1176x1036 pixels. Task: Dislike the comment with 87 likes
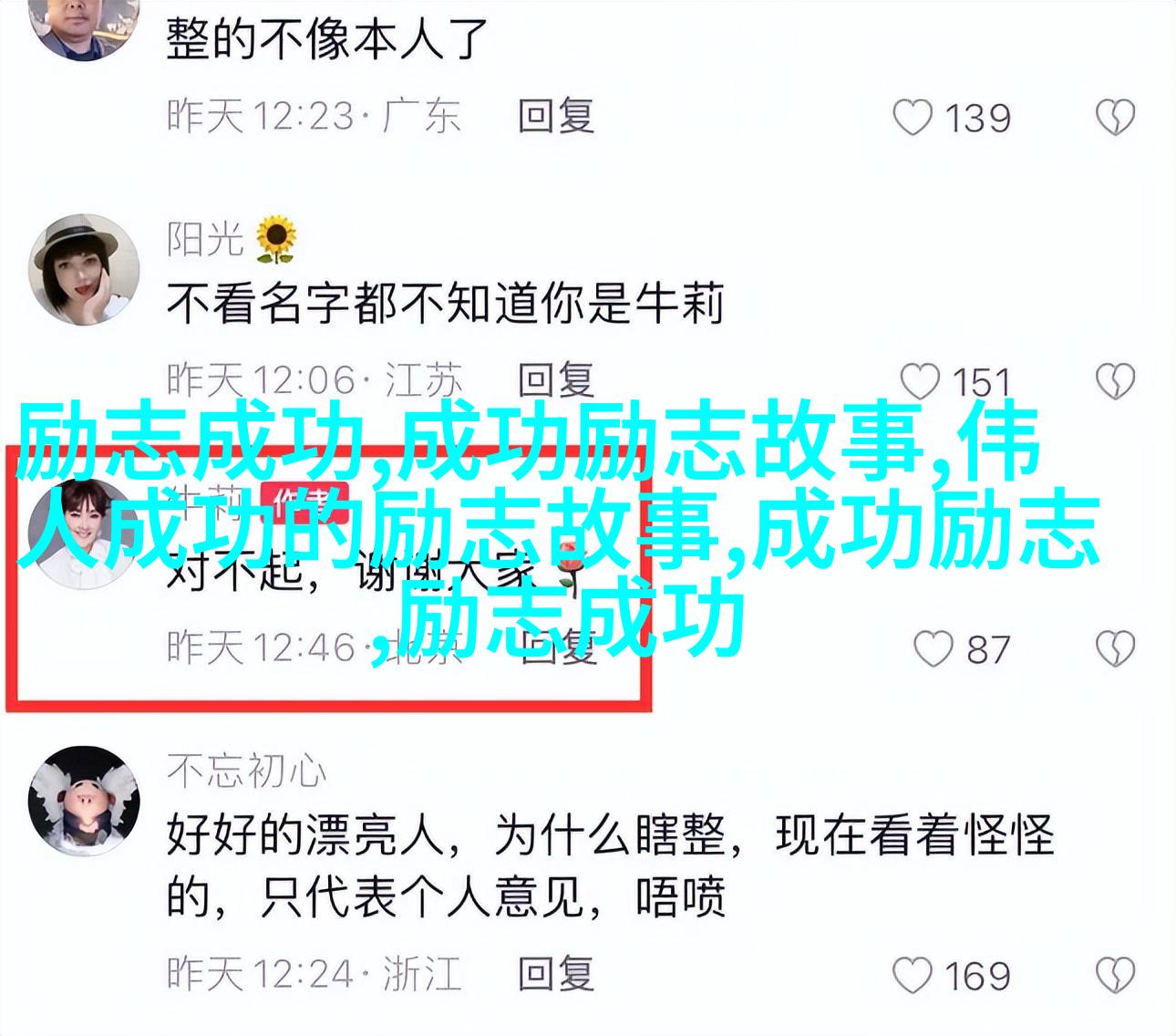pos(1114,648)
